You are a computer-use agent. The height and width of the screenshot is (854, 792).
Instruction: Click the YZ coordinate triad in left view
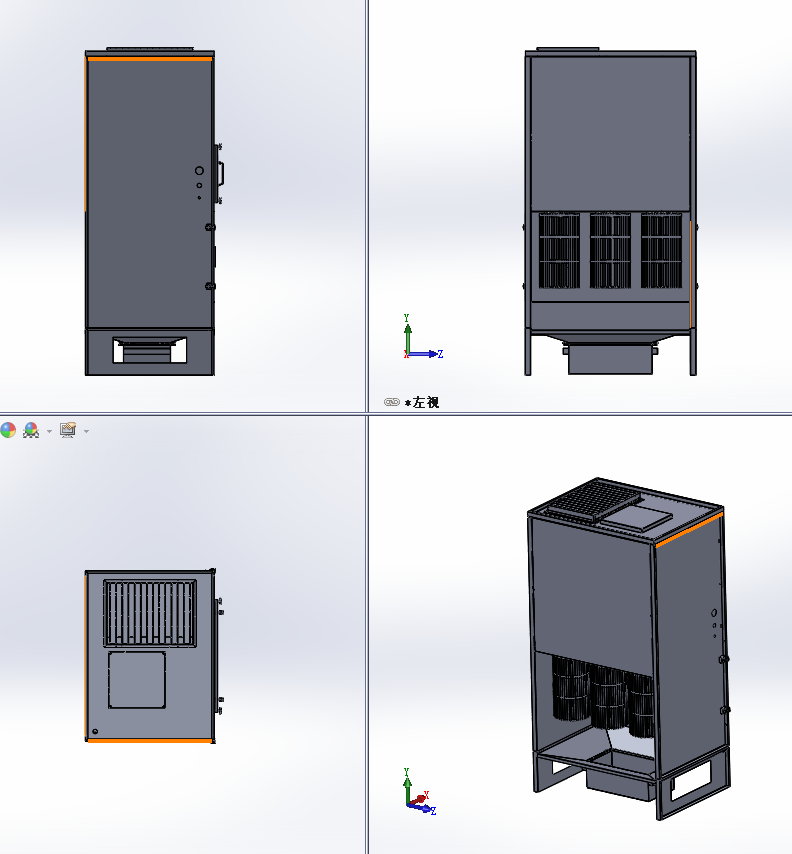(x=423, y=337)
